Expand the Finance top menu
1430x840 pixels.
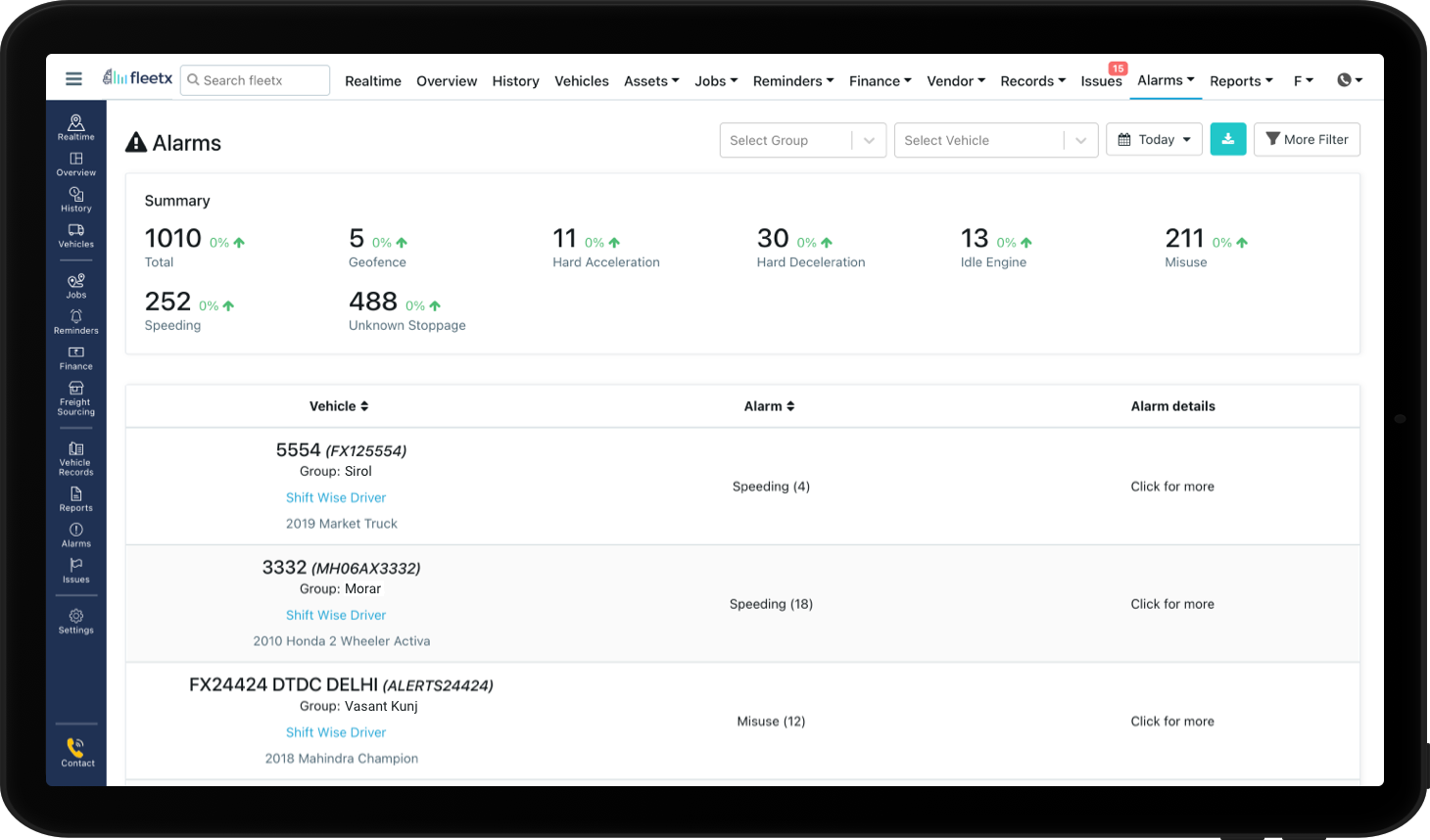coord(880,81)
